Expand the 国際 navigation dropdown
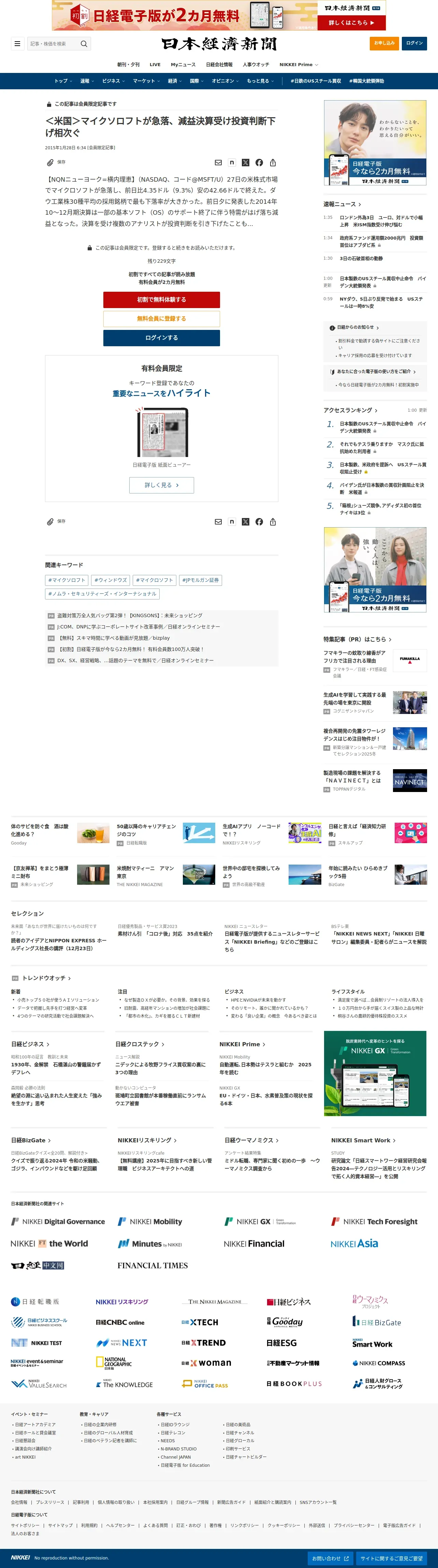 tap(197, 81)
